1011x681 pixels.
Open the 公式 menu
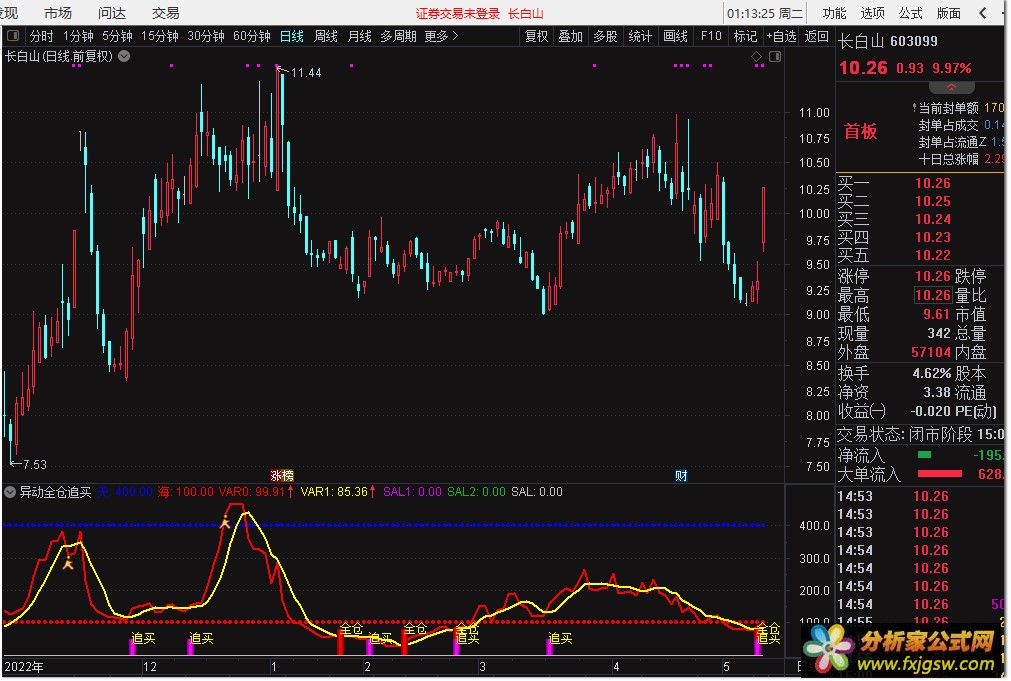[x=910, y=13]
